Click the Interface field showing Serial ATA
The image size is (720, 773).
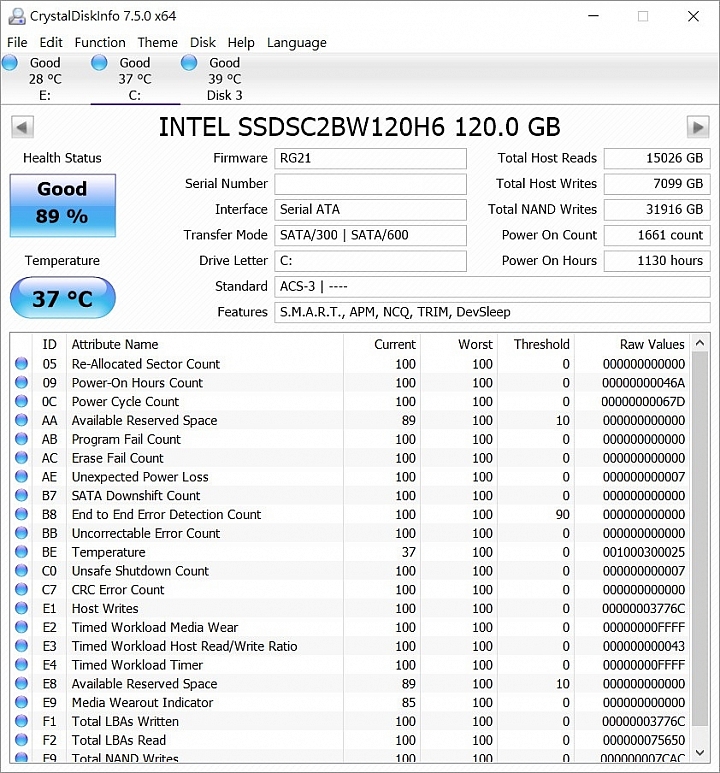click(370, 210)
